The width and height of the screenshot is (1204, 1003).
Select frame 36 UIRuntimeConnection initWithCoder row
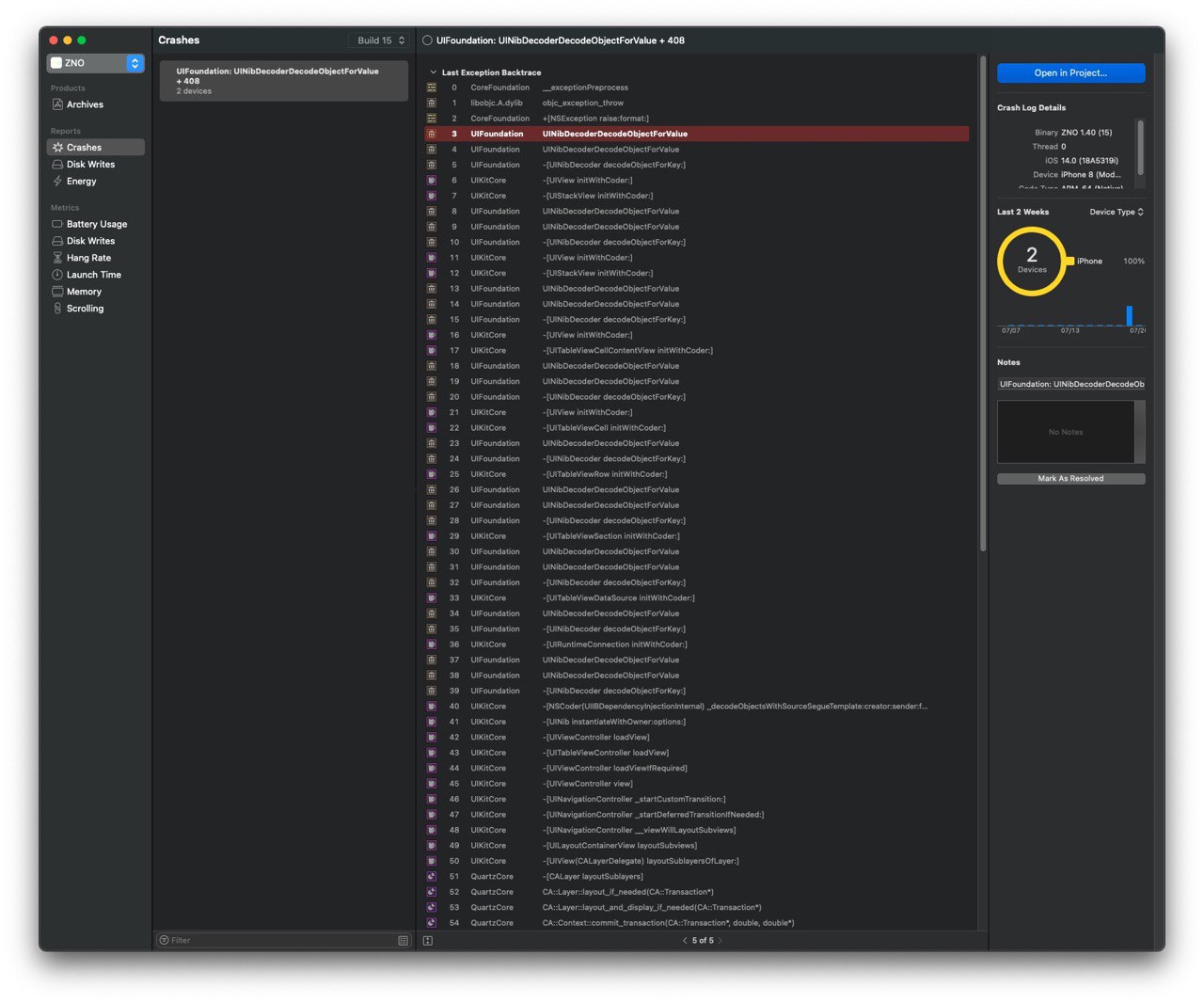[x=697, y=645]
